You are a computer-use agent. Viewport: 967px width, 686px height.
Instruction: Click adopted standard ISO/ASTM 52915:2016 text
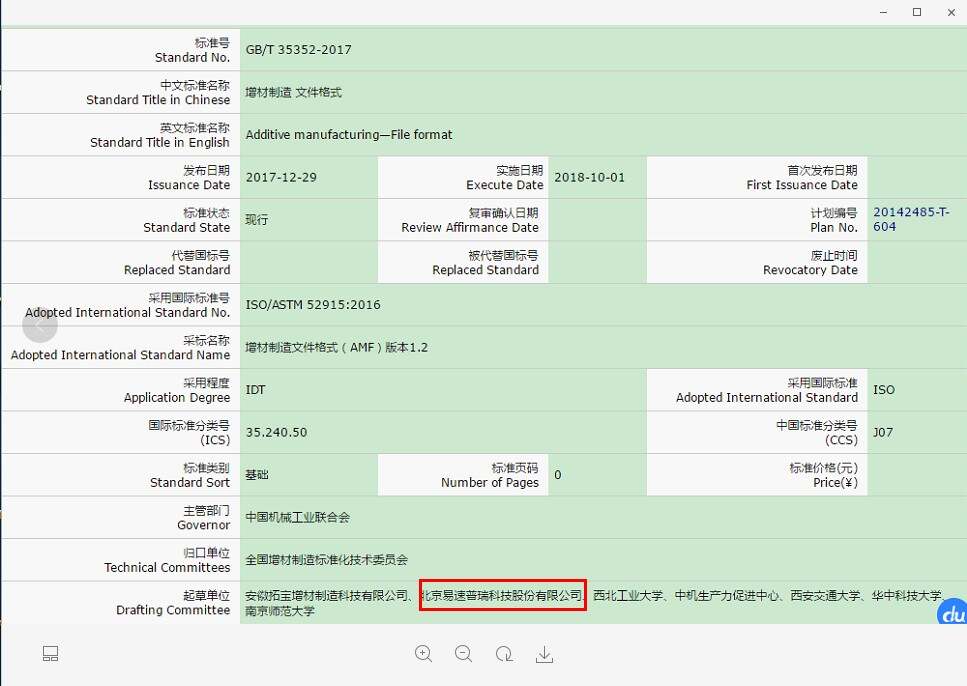(313, 305)
